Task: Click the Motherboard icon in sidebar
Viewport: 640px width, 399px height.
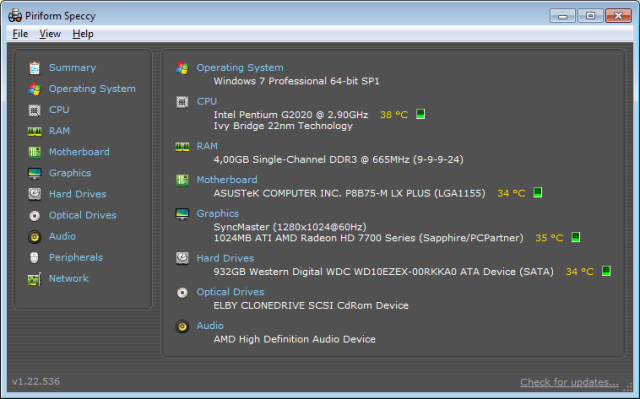Action: point(35,152)
